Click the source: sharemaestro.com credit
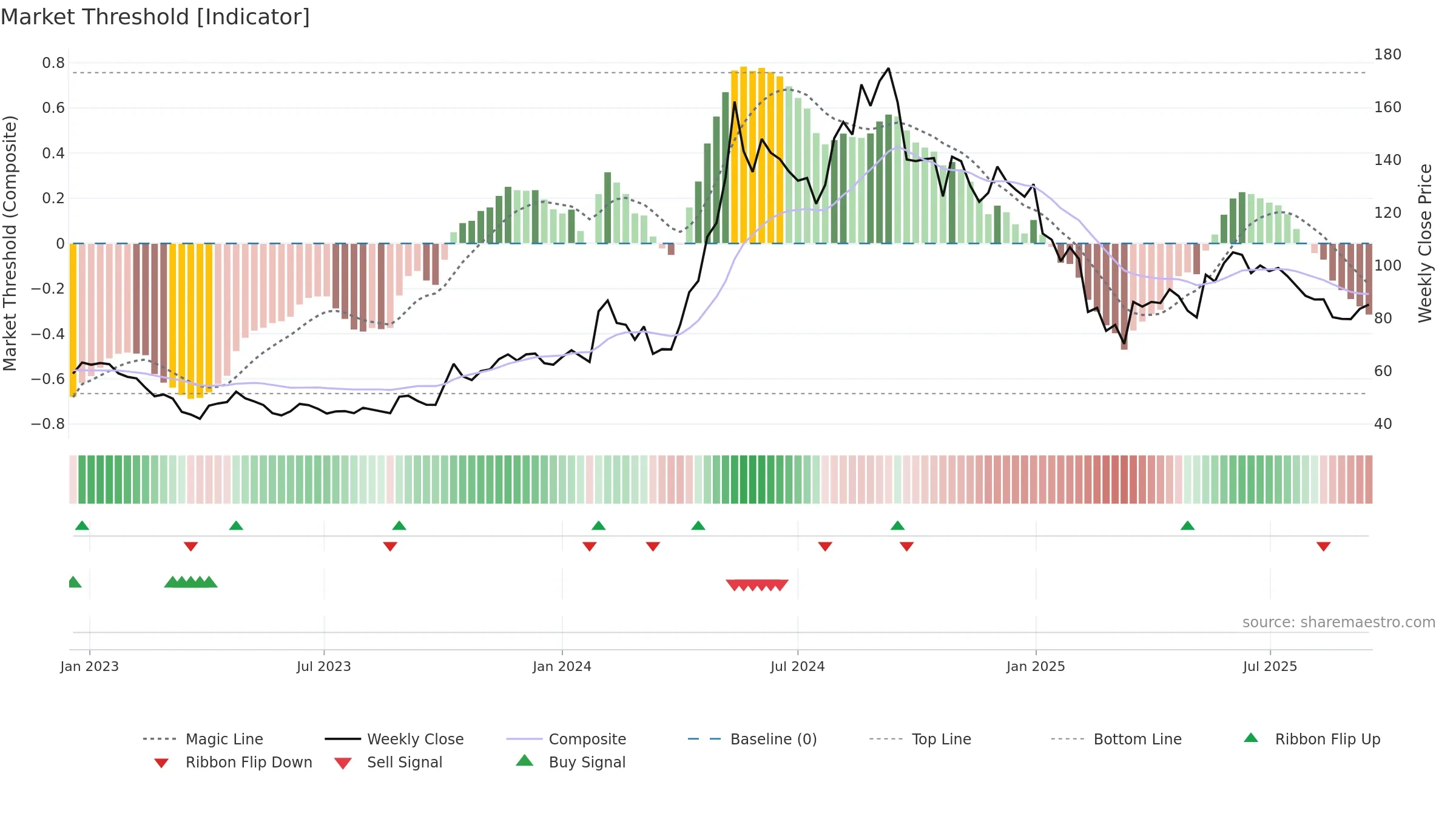The width and height of the screenshot is (1456, 819). (1339, 622)
